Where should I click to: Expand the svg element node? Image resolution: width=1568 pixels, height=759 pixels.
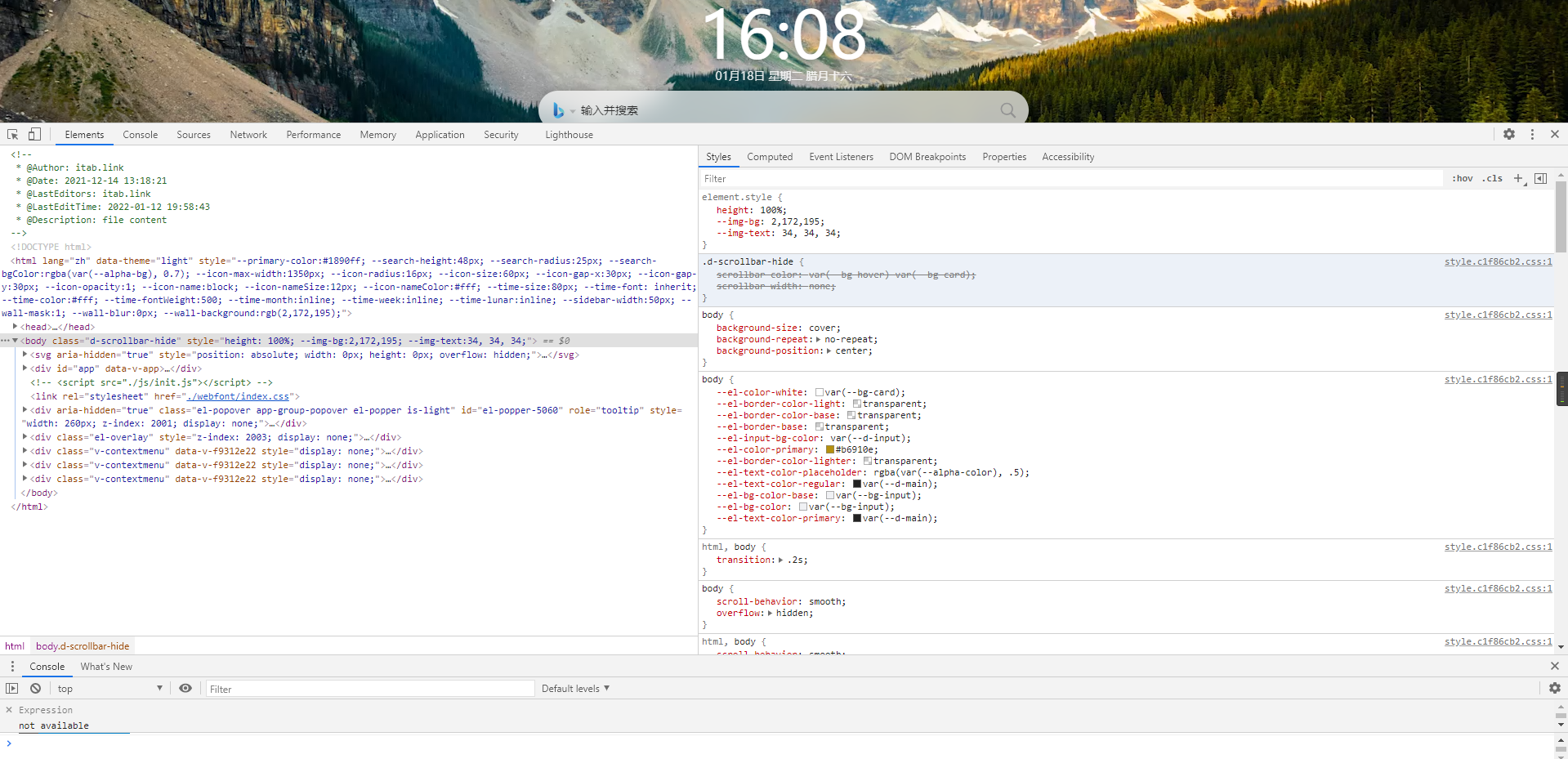[25, 355]
